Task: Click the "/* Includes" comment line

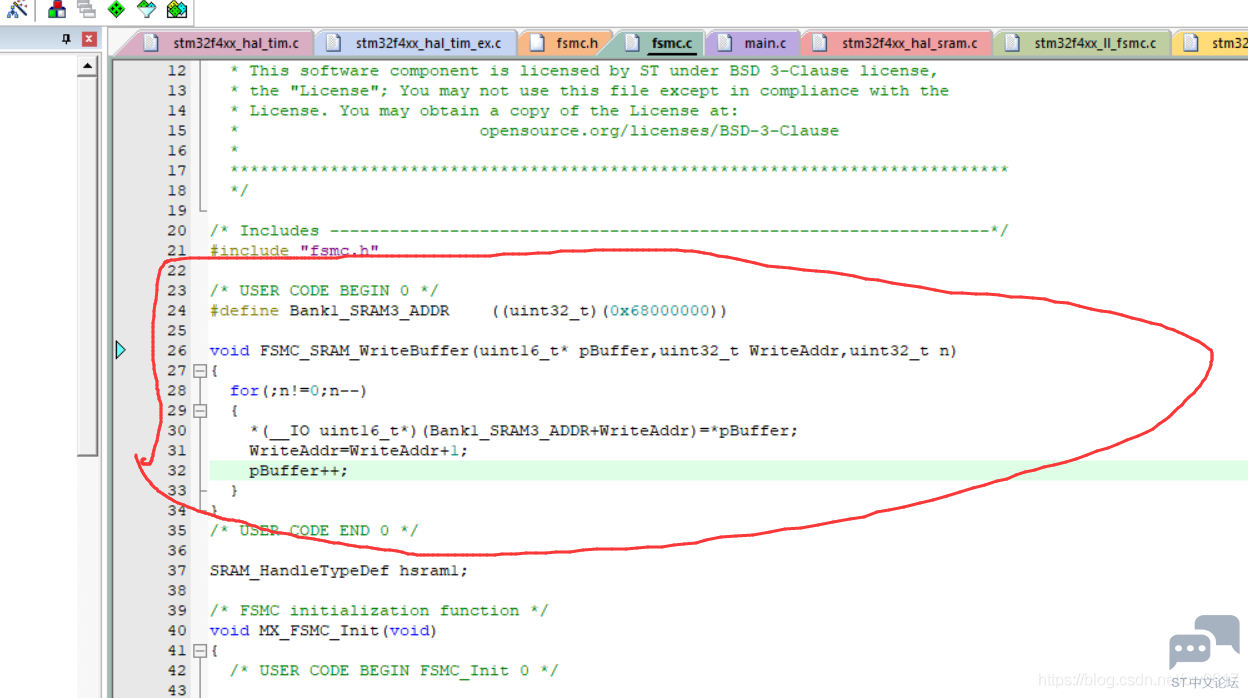Action: click(x=609, y=230)
